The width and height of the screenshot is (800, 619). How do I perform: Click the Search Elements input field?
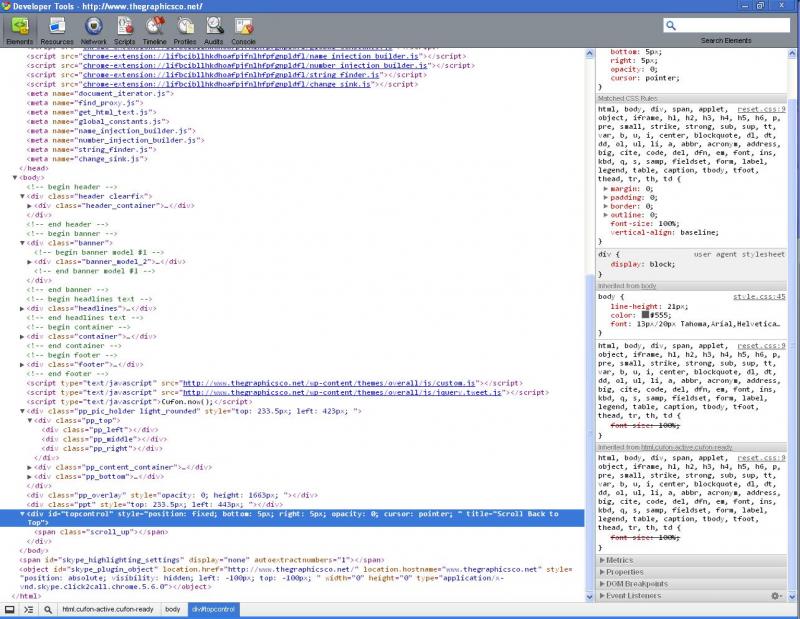coord(727,25)
